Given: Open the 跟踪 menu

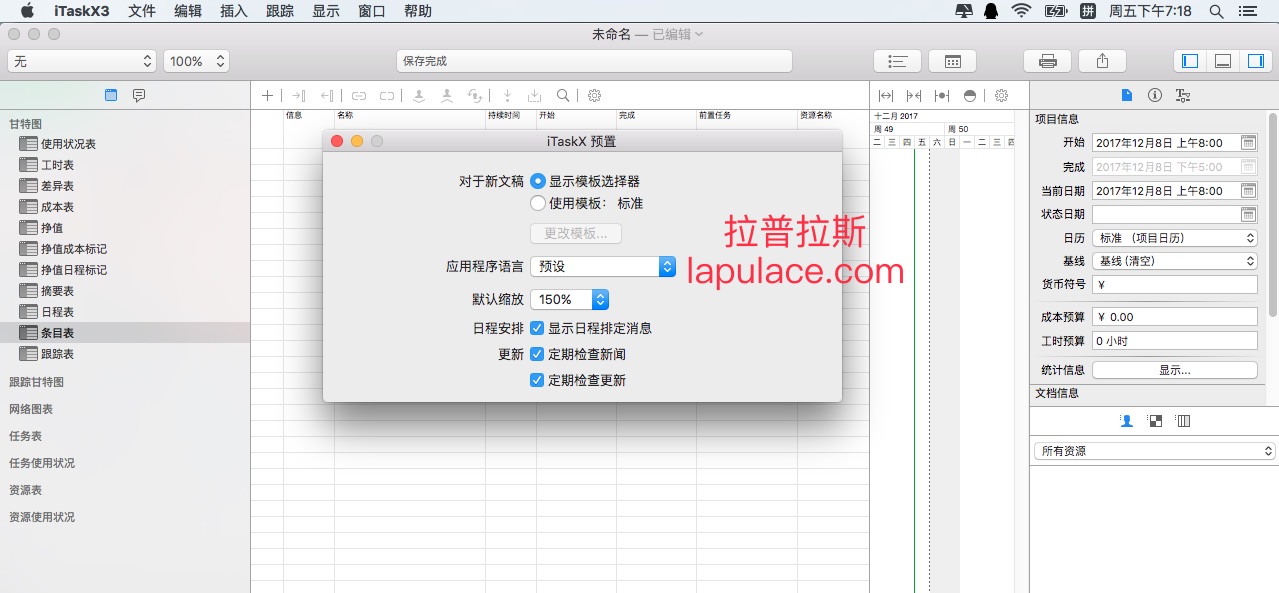Looking at the screenshot, I should [280, 11].
